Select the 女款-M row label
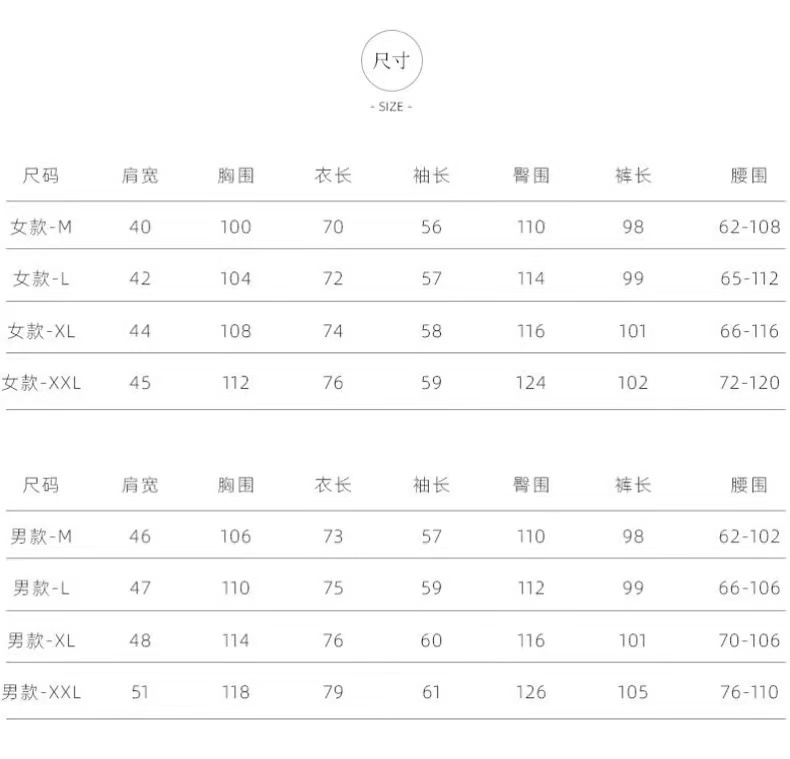The height and width of the screenshot is (759, 790). (x=41, y=227)
